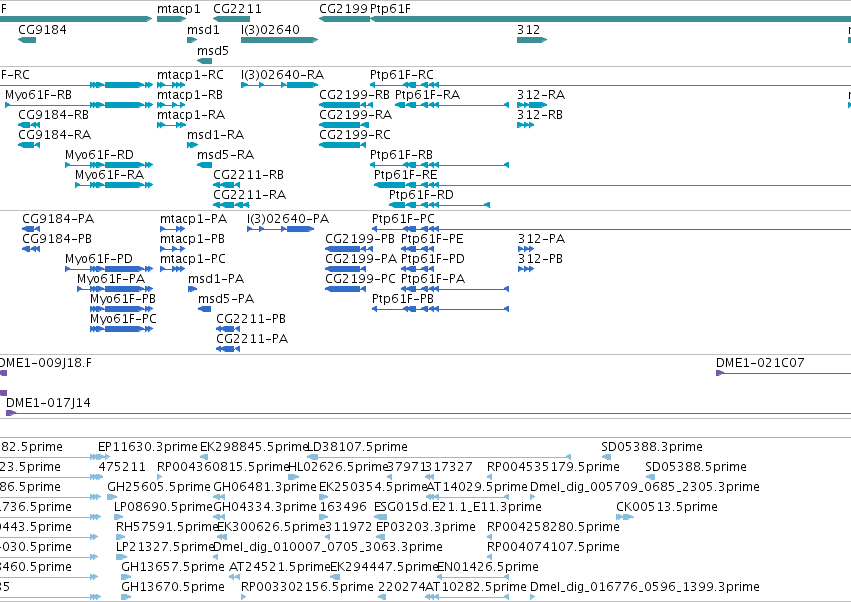Select the msd1-RA transcript label
The height and width of the screenshot is (602, 851).
(x=215, y=135)
